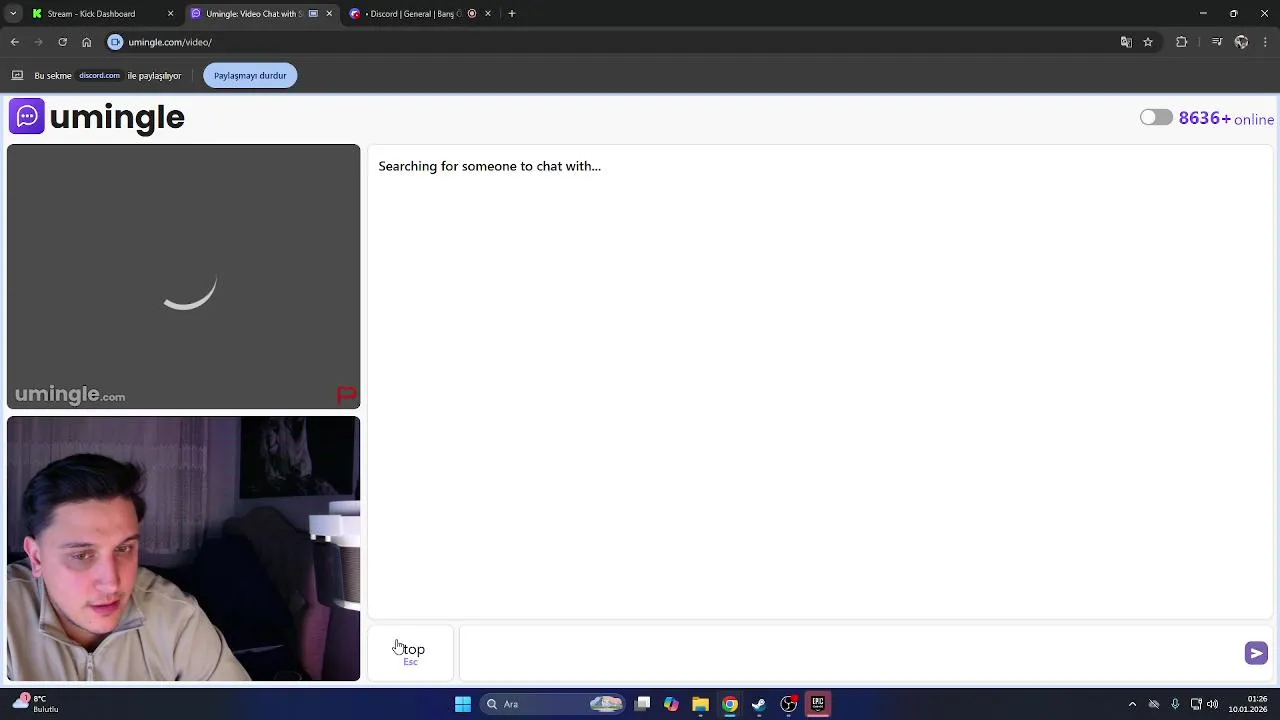Click the stranger video loading panel
This screenshot has height=720, width=1280.
tap(183, 277)
